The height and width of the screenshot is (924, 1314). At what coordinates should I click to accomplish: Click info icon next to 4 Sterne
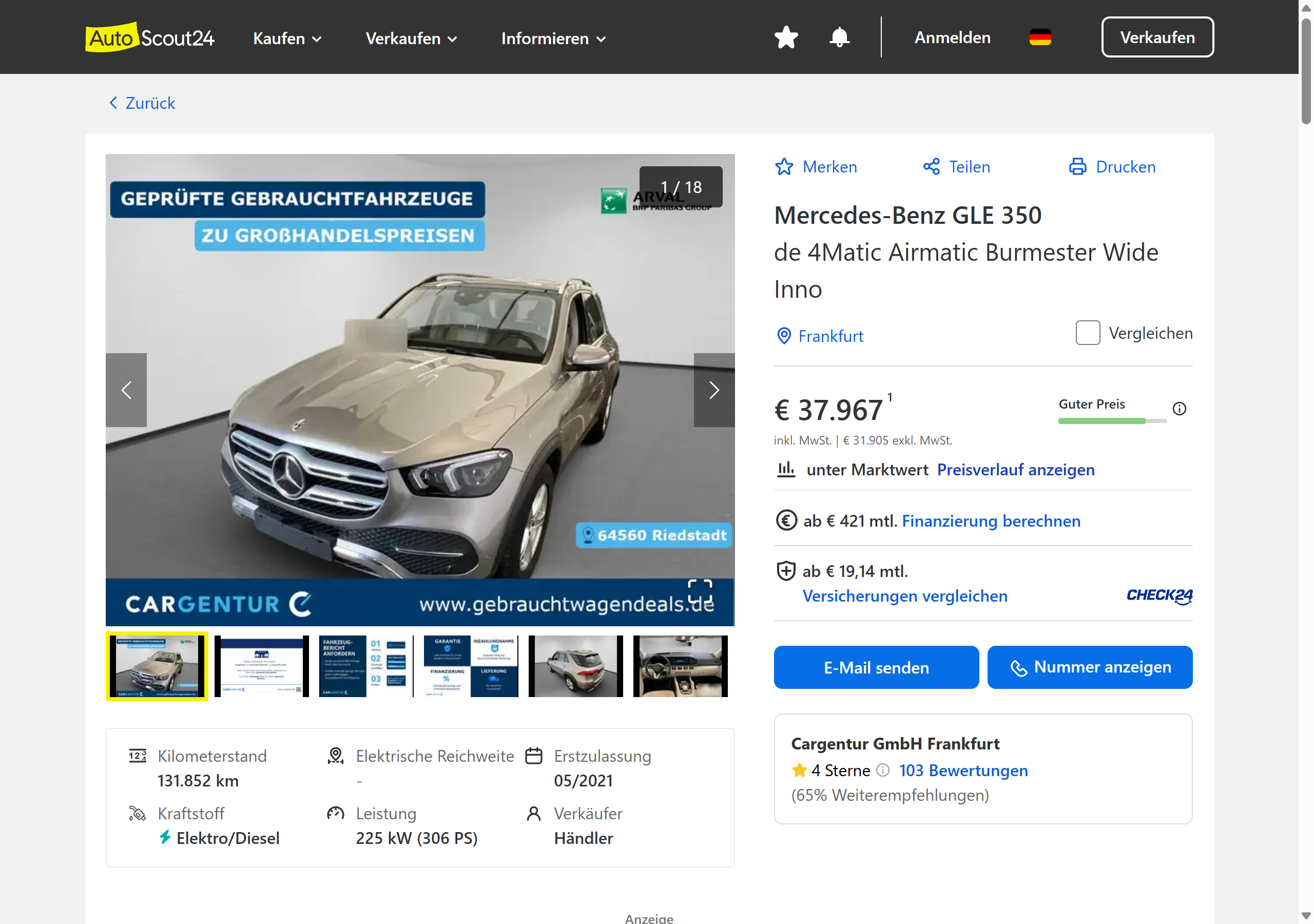(x=883, y=770)
